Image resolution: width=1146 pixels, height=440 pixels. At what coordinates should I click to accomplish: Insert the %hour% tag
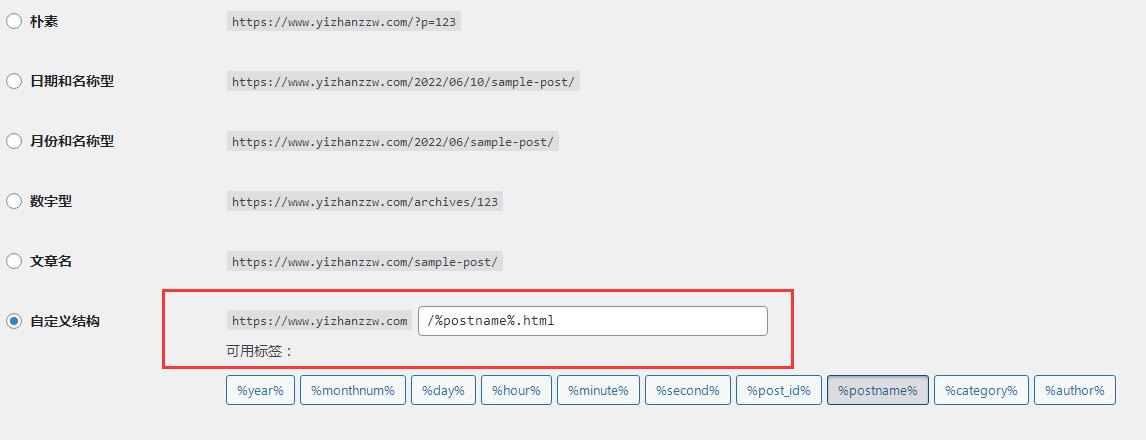515,390
